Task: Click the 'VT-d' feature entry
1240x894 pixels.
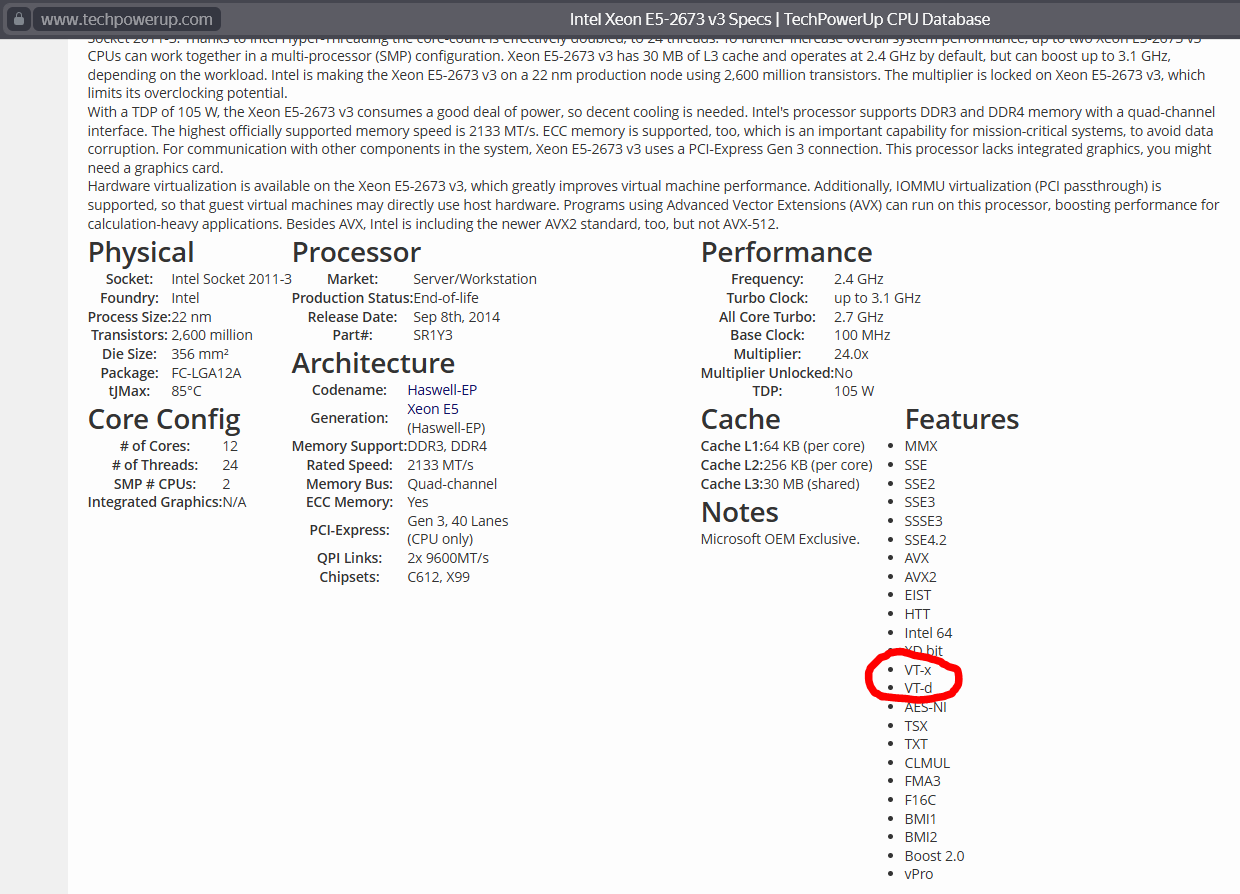Action: (918, 688)
